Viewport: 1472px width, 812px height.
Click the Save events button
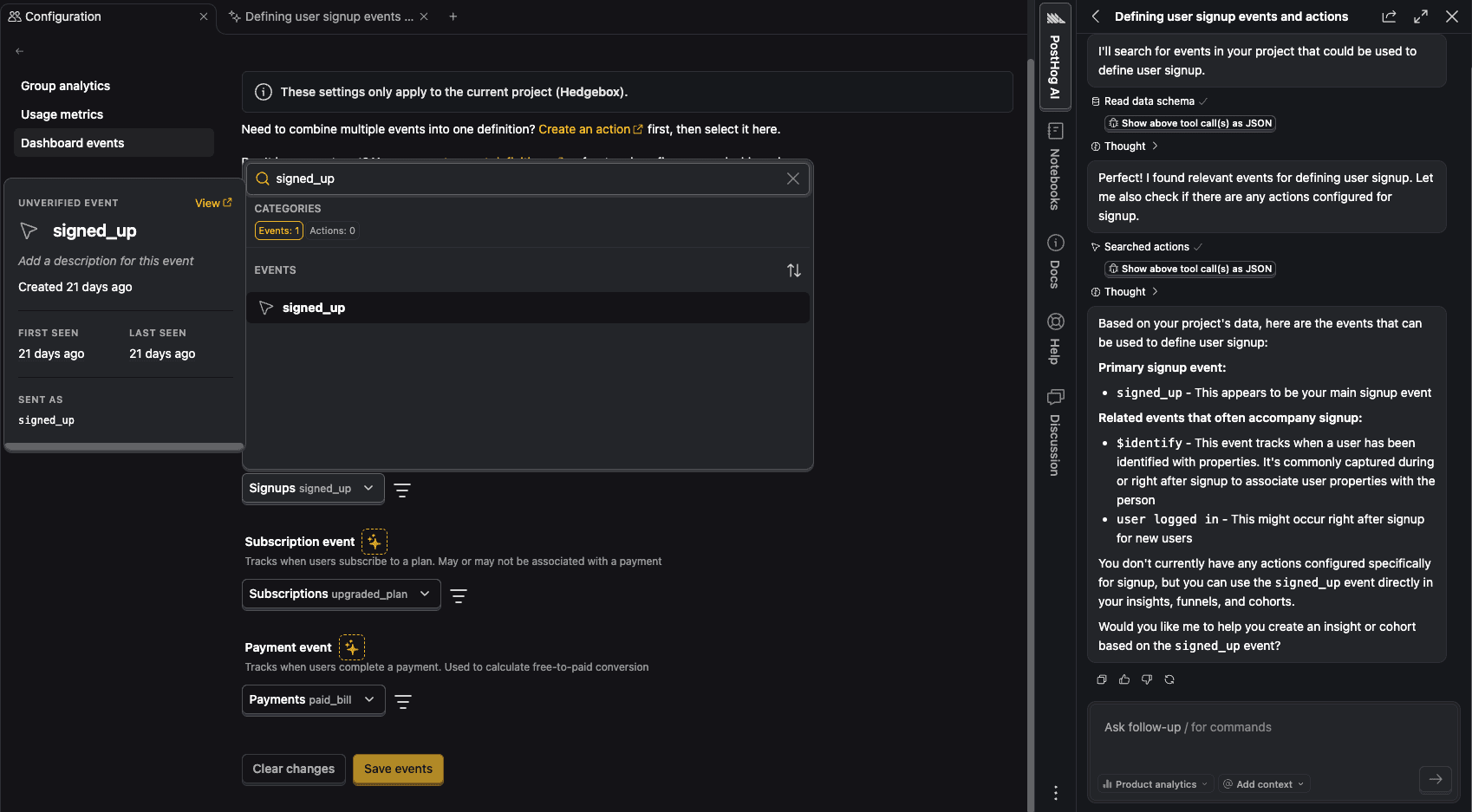click(x=398, y=769)
